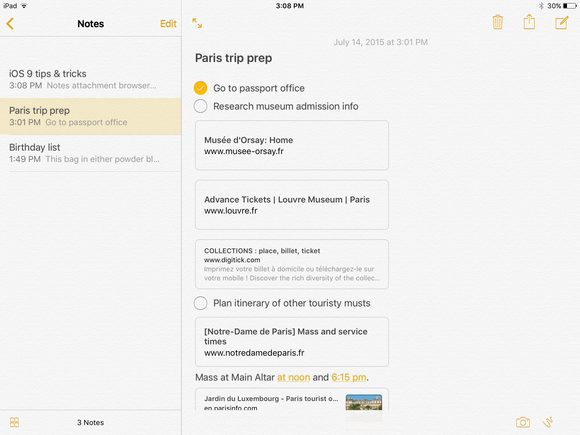Viewport: 580px width, 435px height.
Task: Open the attachments browser grid icon
Action: pyautogui.click(x=14, y=422)
